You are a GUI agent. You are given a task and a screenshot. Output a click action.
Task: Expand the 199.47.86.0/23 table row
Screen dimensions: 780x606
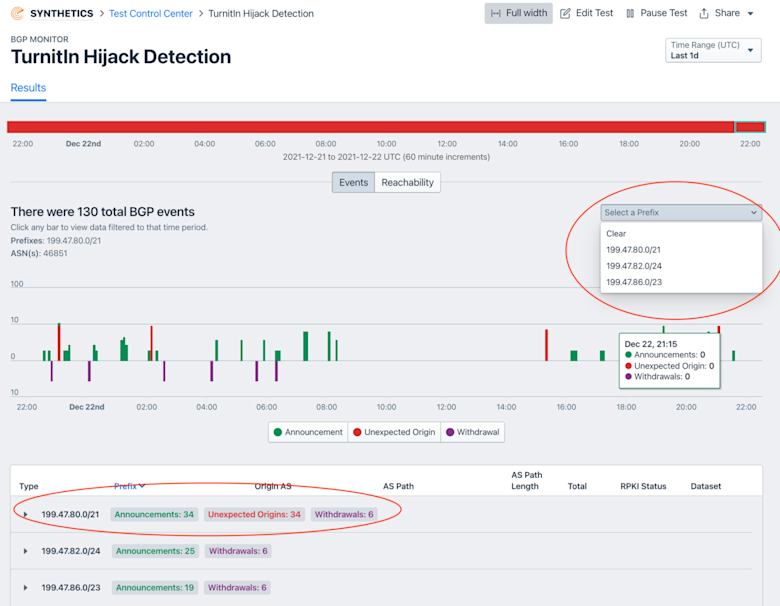click(x=25, y=588)
